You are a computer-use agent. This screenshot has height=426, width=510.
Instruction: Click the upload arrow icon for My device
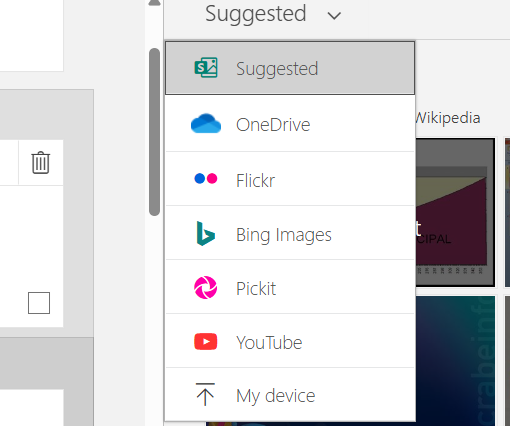pyautogui.click(x=205, y=394)
